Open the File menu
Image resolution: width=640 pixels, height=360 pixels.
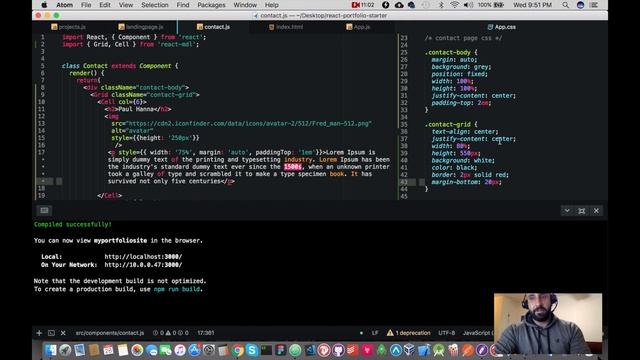[86, 5]
